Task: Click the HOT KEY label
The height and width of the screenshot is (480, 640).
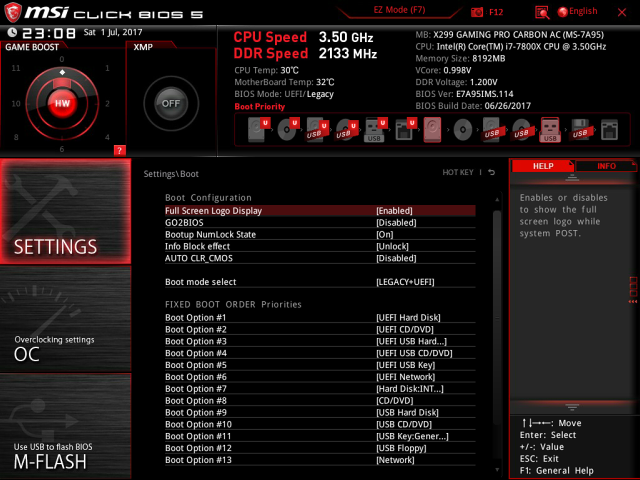Action: [458, 172]
